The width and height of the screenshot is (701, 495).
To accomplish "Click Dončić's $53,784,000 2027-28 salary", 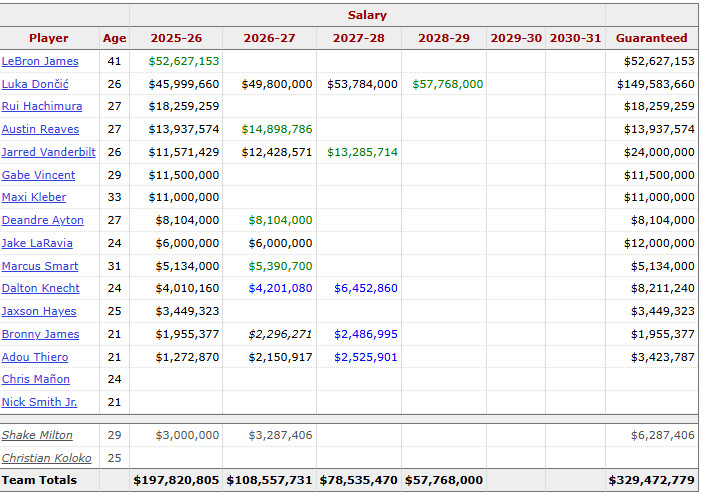I will [362, 84].
